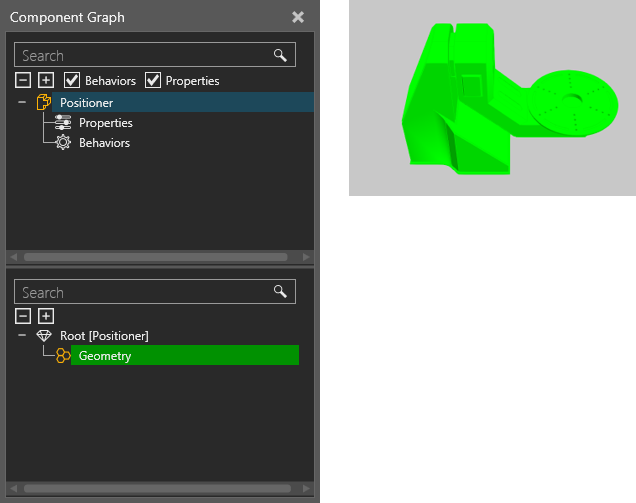Uncheck the Properties filter checkbox

153,80
